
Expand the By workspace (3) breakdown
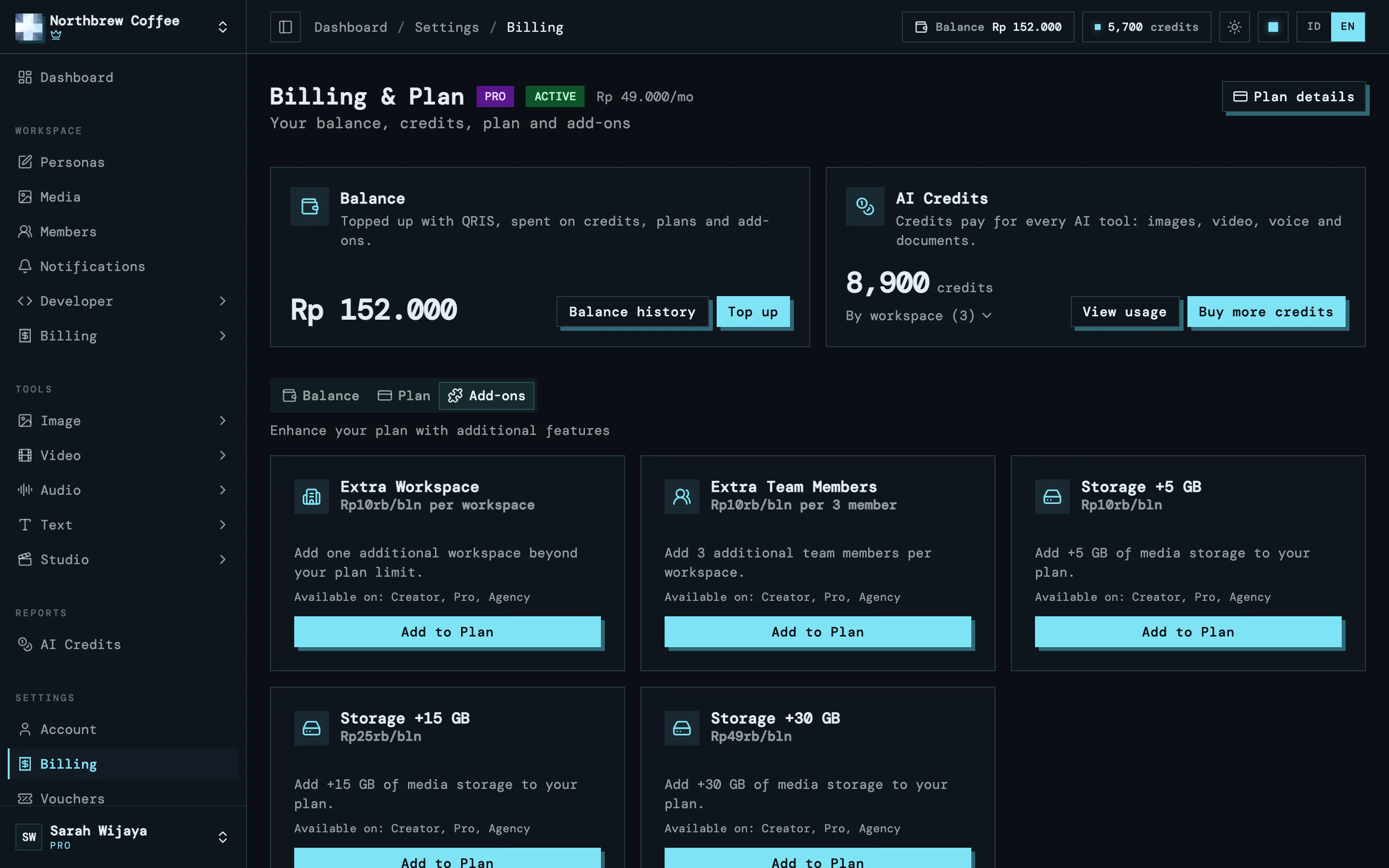click(x=918, y=316)
